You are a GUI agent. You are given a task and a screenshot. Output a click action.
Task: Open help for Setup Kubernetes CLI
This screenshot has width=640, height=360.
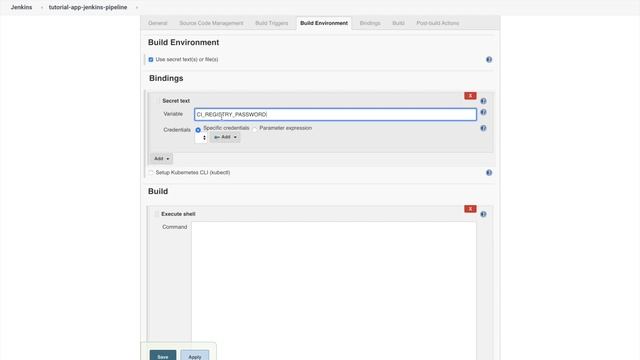click(489, 173)
